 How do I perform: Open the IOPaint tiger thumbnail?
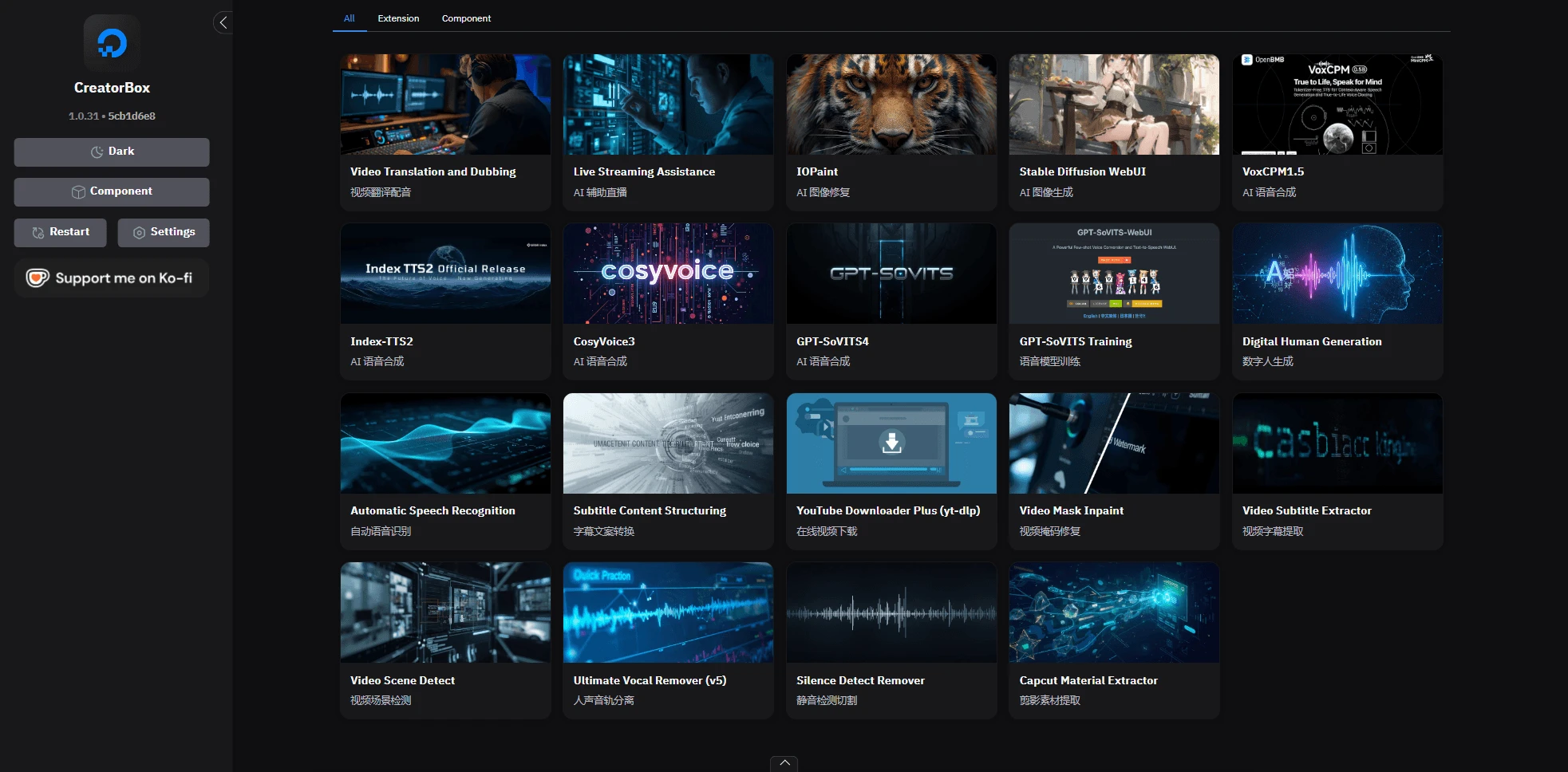891,104
